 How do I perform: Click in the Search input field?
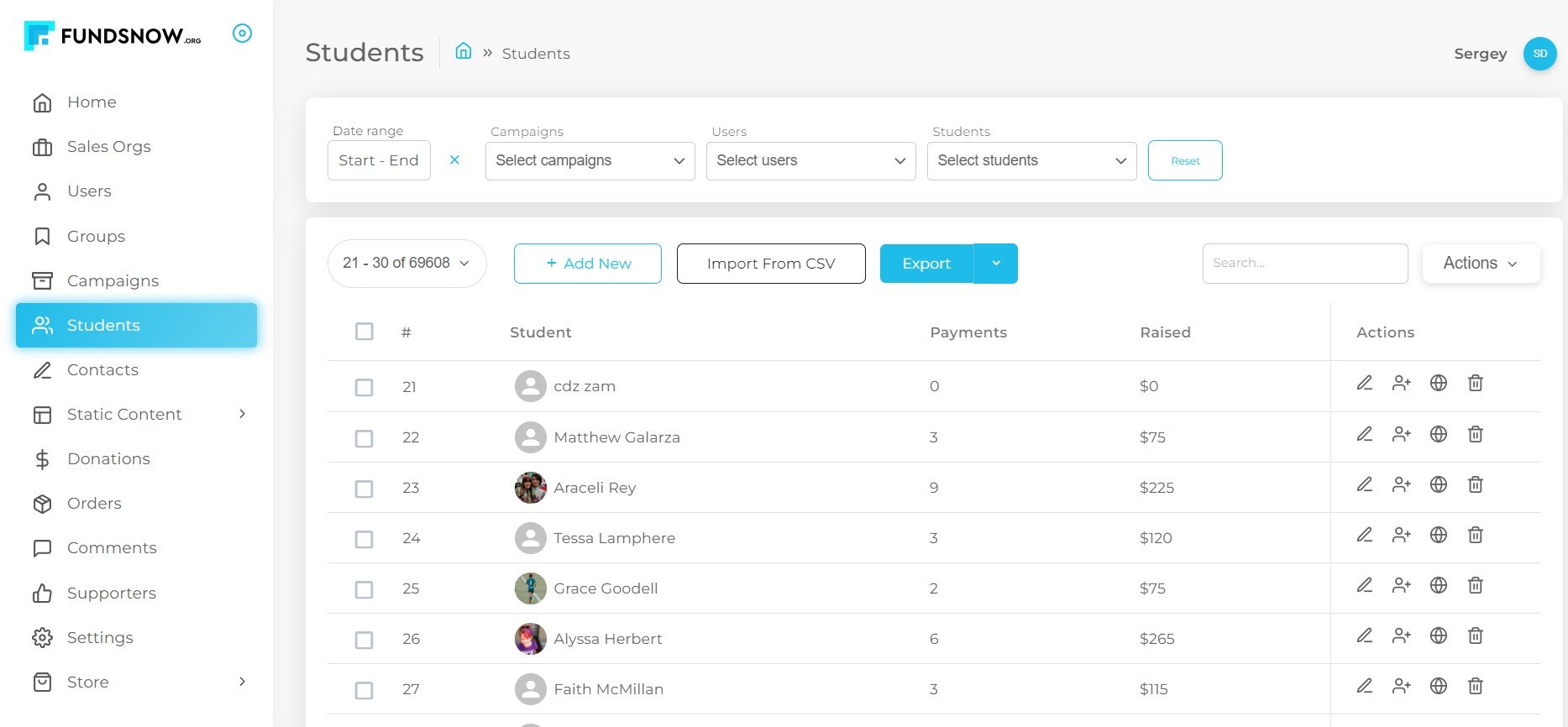1304,264
